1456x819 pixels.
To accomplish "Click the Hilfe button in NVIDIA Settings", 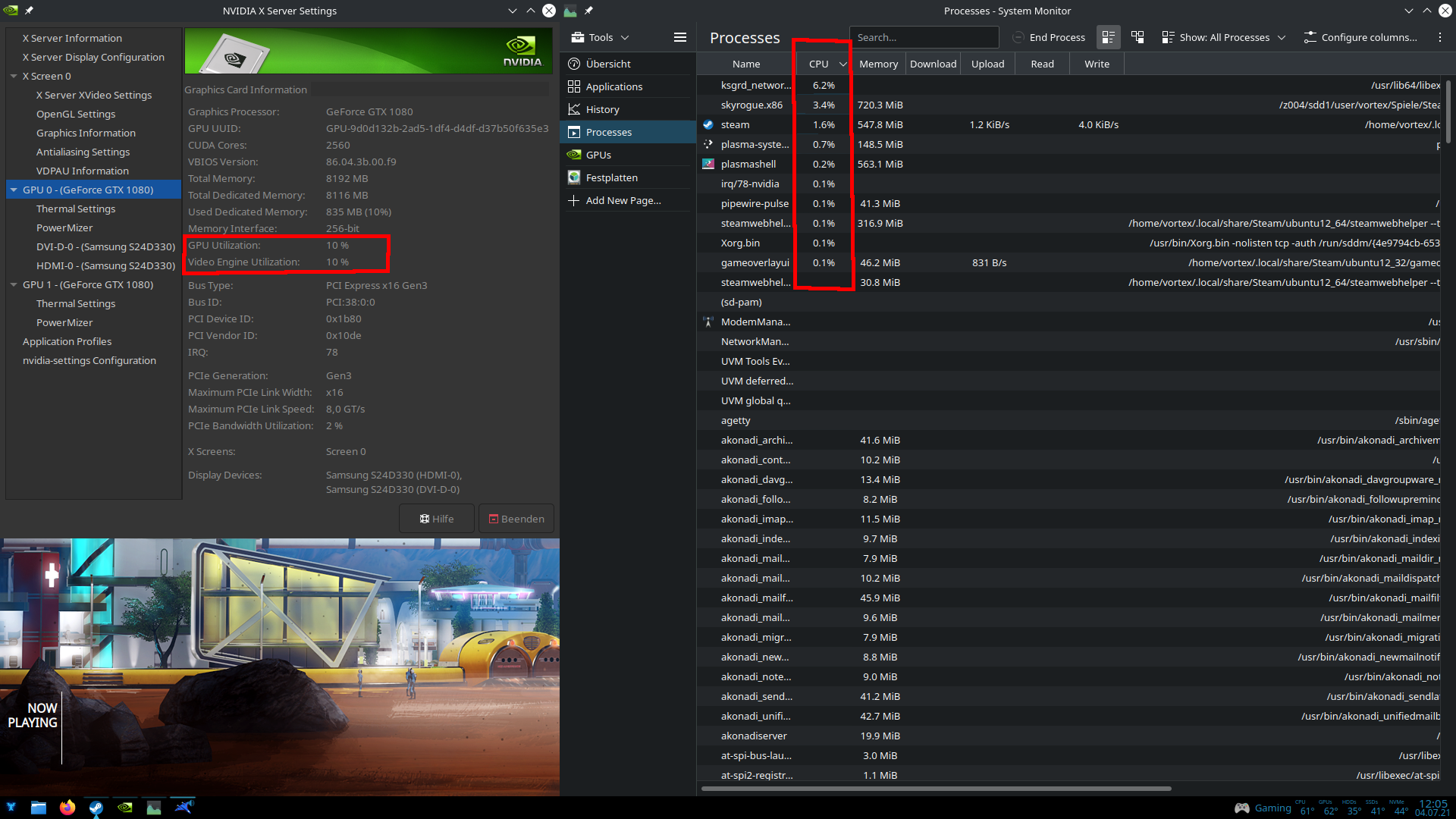I will (x=437, y=519).
